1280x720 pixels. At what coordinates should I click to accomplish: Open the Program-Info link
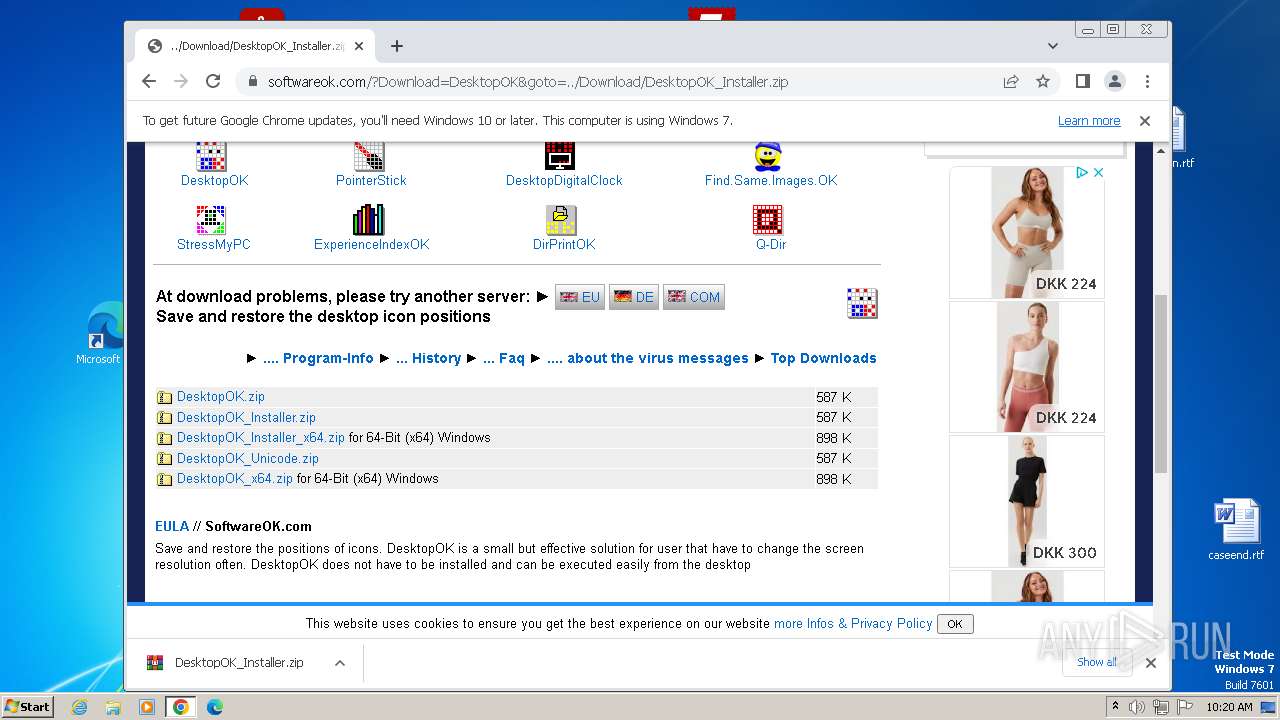[318, 358]
